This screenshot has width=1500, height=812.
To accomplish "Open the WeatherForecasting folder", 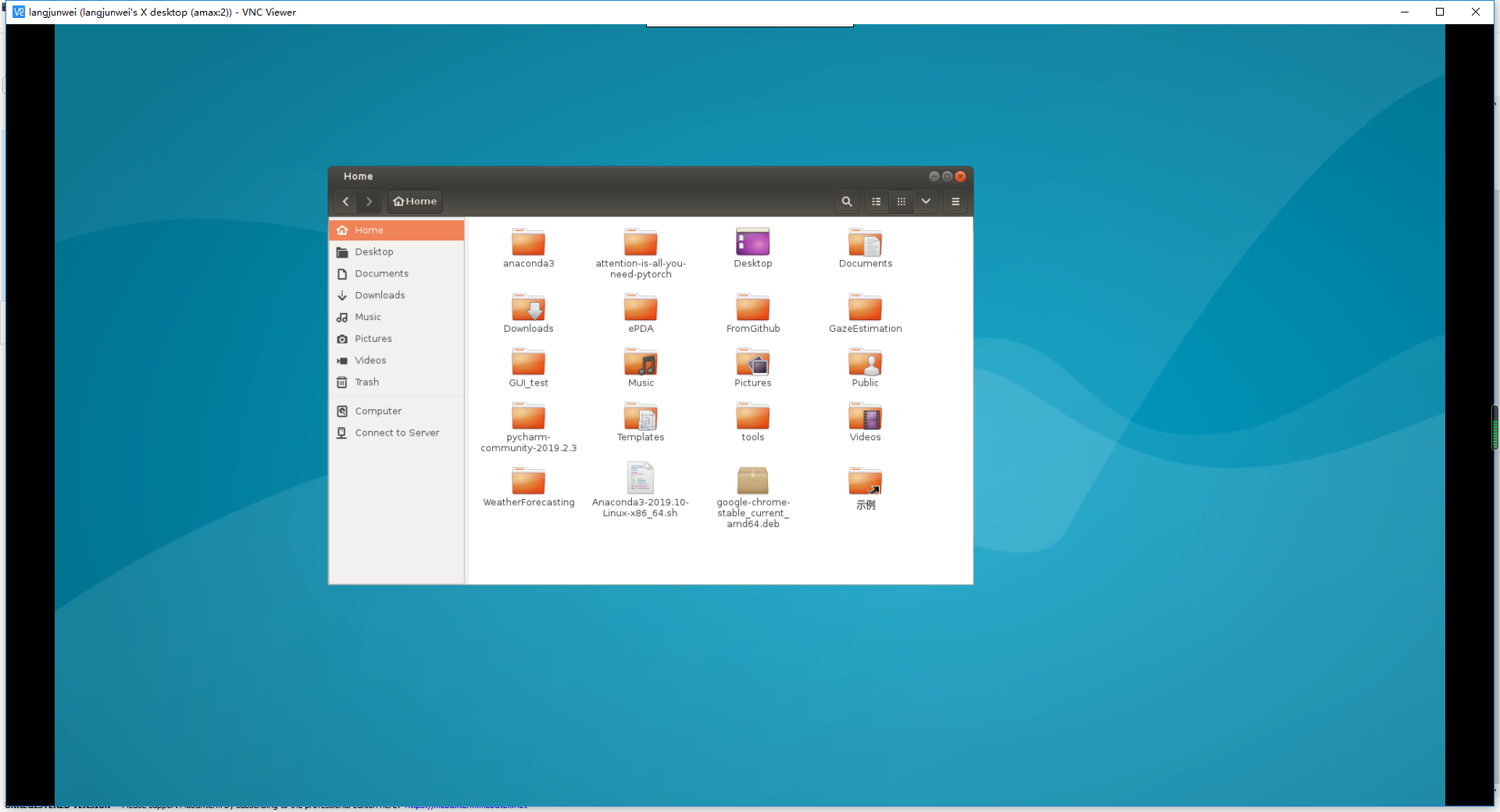I will coord(528,479).
